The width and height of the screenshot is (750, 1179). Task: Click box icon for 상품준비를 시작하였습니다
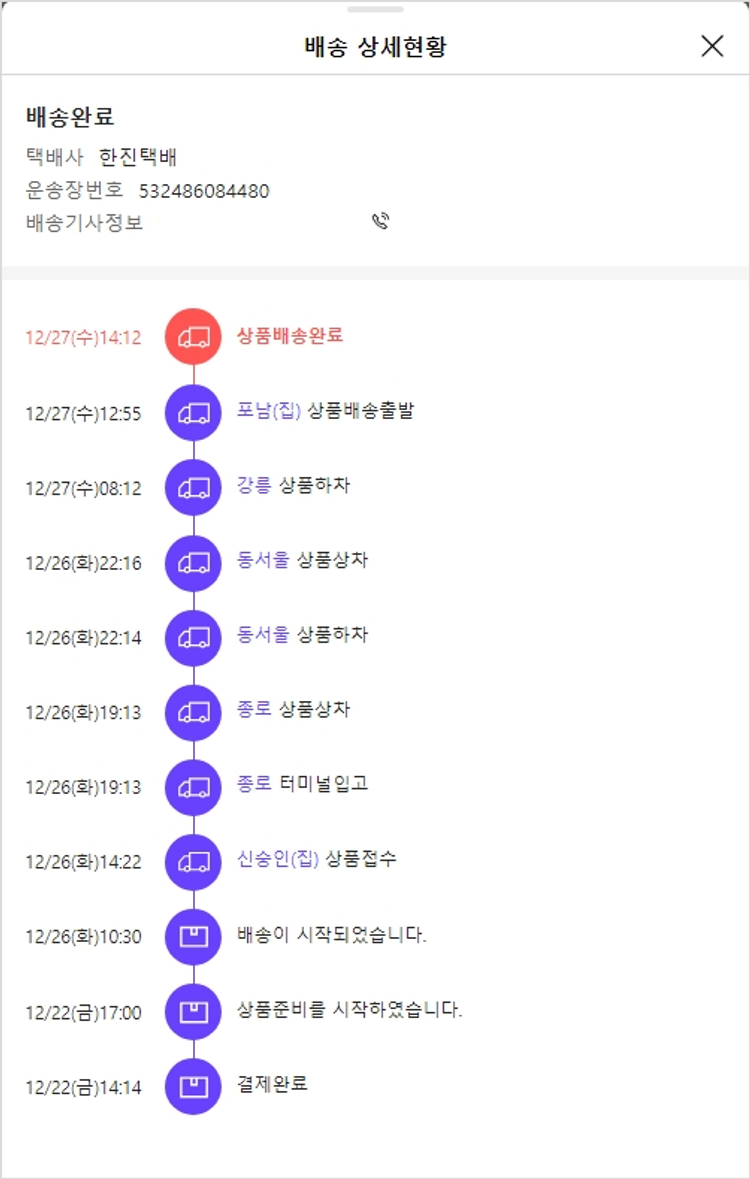click(193, 1012)
